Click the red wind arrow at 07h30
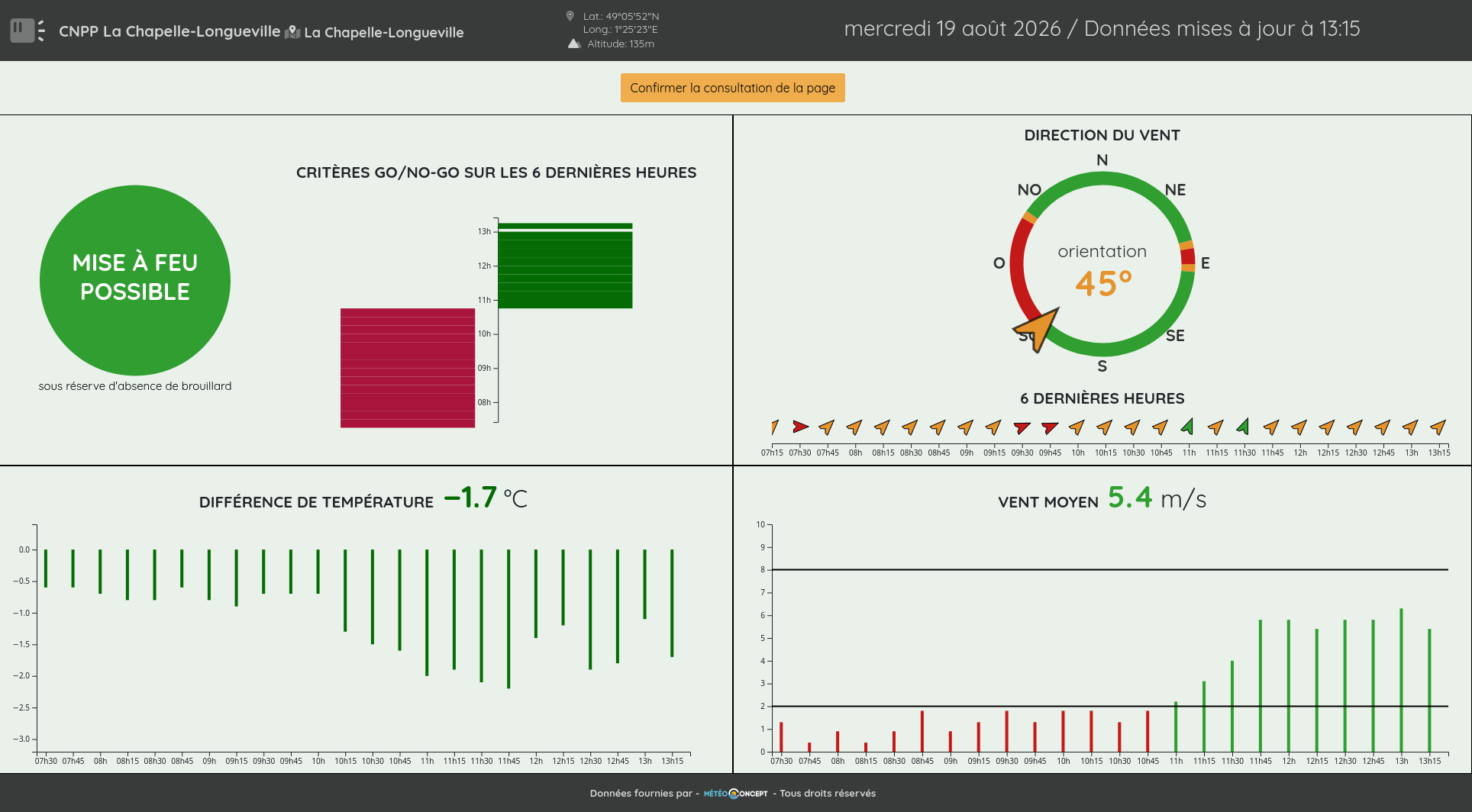The height and width of the screenshot is (812, 1472). coord(800,427)
